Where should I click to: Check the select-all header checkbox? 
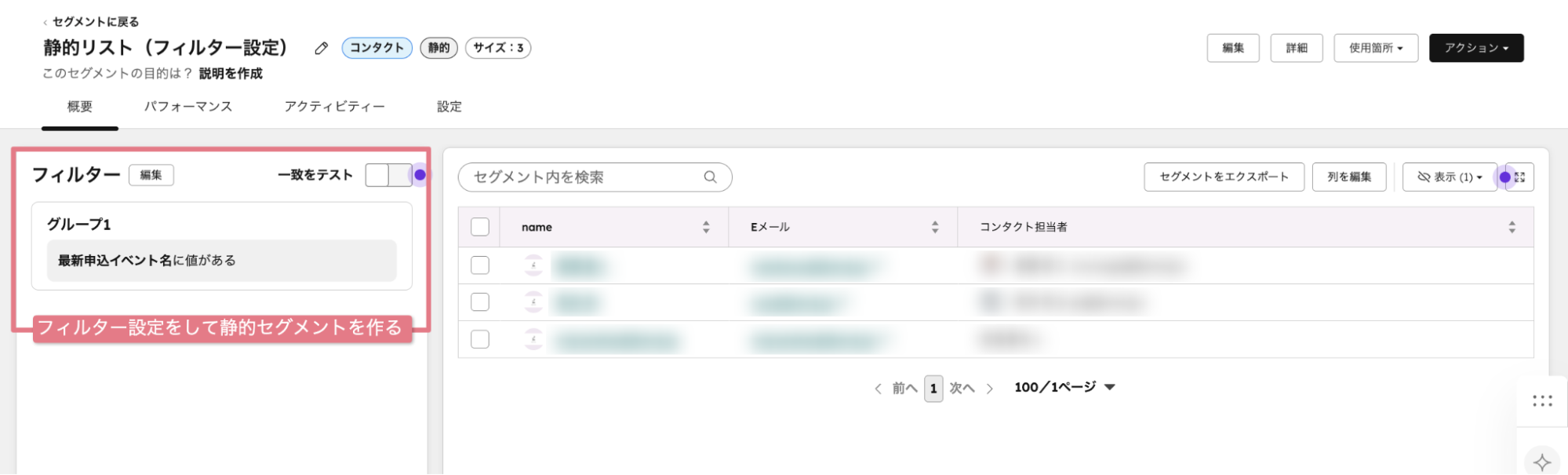(x=480, y=227)
